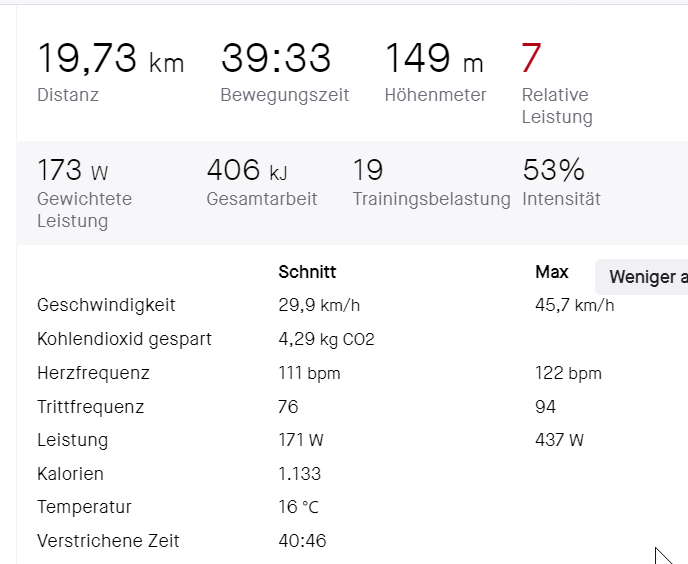Click the Kalorien value 1.133
The width and height of the screenshot is (688, 564).
[299, 474]
